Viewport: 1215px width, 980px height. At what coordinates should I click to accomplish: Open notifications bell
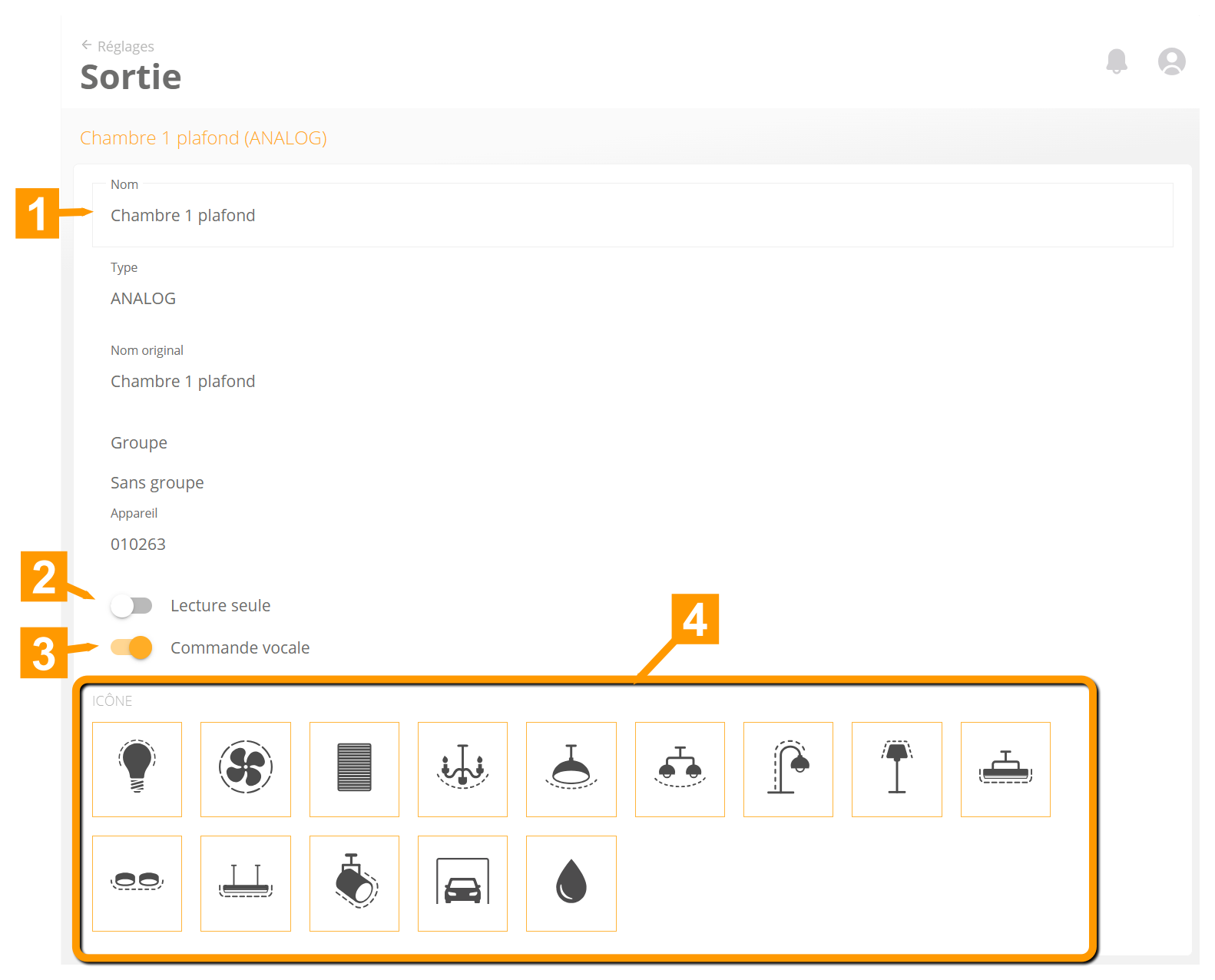(1117, 61)
